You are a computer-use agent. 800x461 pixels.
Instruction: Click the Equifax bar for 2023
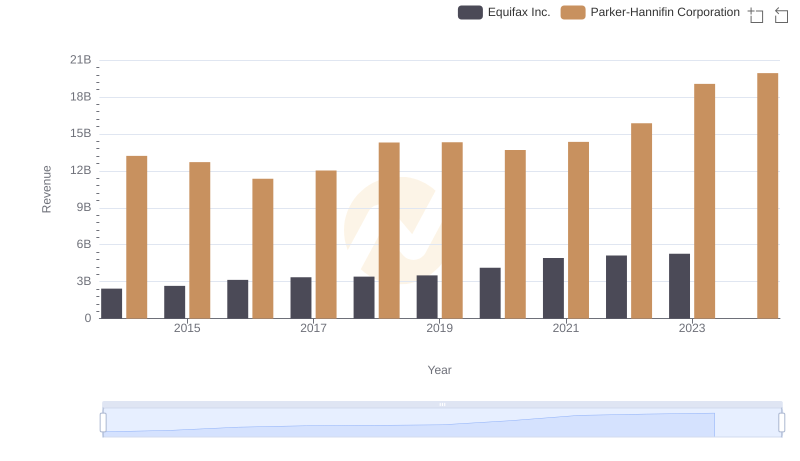click(680, 286)
